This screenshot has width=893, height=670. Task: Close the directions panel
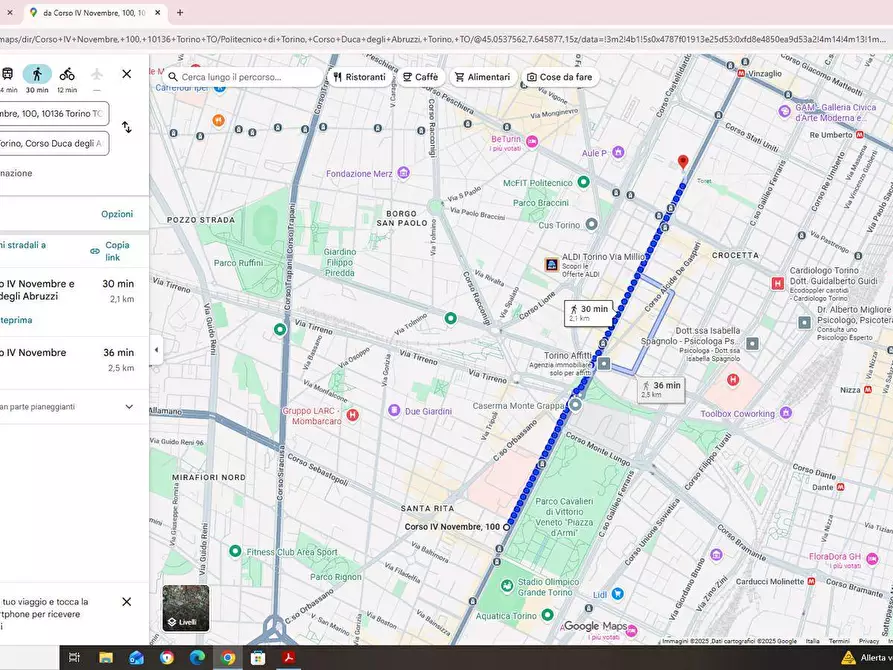point(127,74)
